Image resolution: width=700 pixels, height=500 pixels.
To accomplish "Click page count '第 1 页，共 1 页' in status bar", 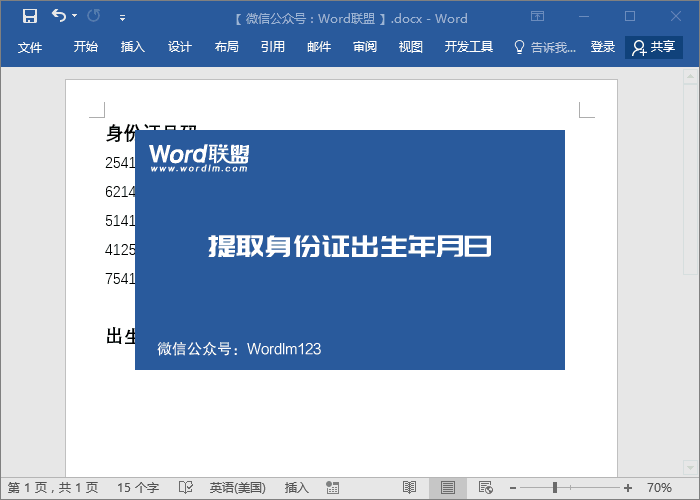I will pyautogui.click(x=53, y=488).
